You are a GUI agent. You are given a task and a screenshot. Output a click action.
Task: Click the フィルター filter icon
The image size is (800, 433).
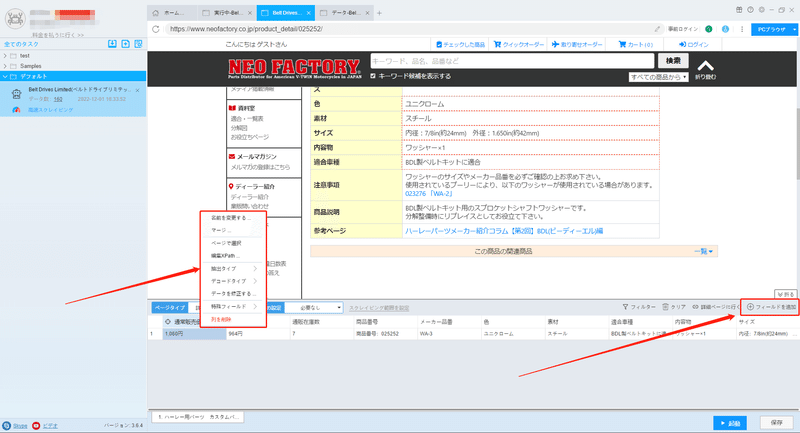pos(625,307)
